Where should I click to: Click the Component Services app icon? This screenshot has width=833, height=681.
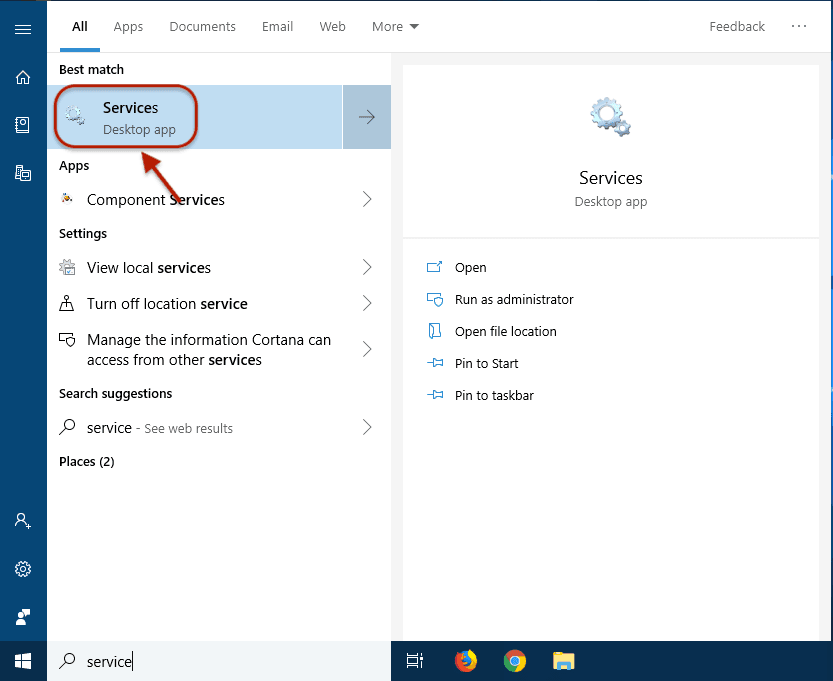pos(67,199)
